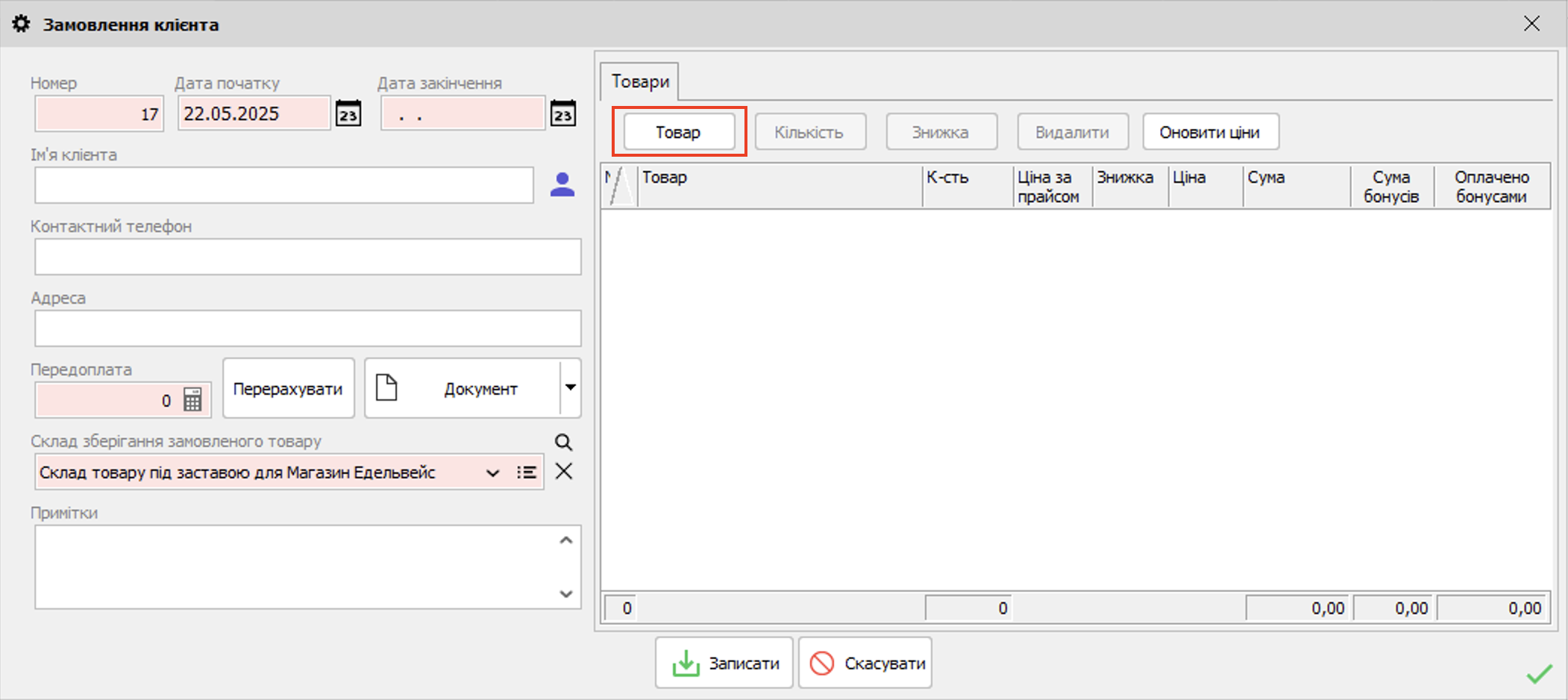Click the Ім'я клієнта input field
Image resolution: width=1568 pixels, height=700 pixels.
[284, 185]
